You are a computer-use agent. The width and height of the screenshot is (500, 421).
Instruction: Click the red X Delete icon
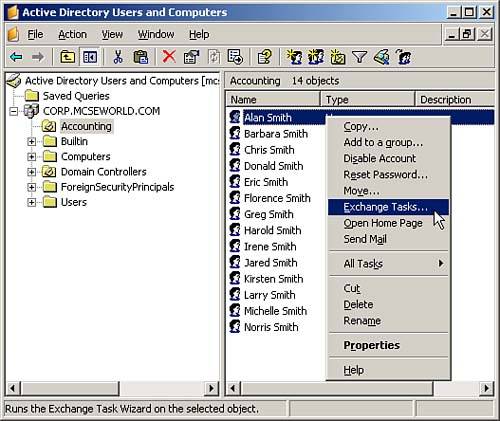pos(169,57)
